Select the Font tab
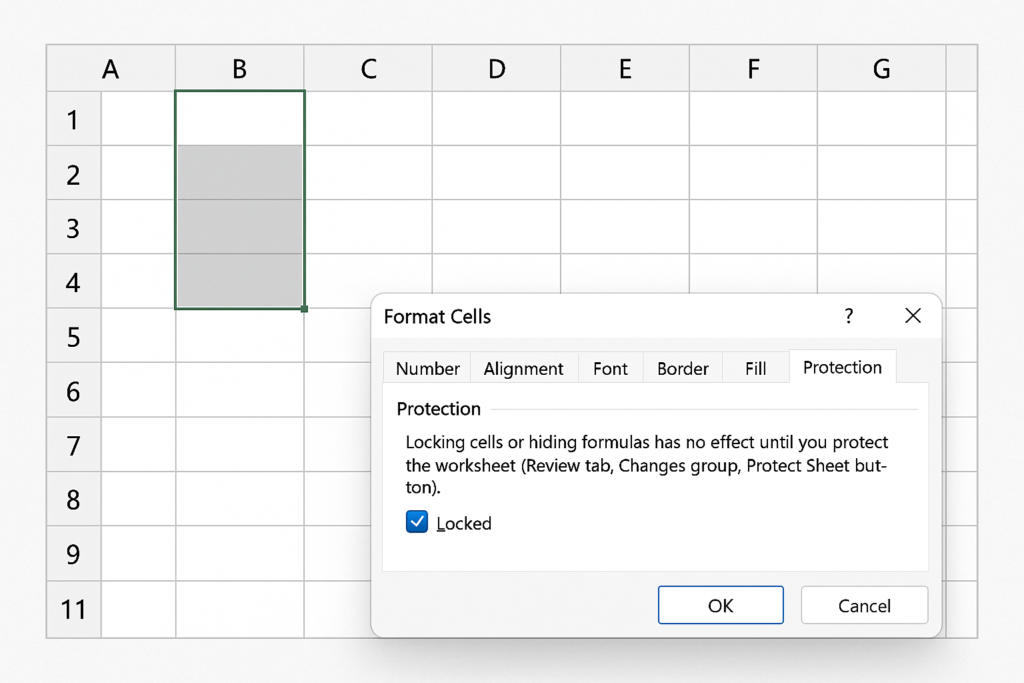 (x=610, y=368)
